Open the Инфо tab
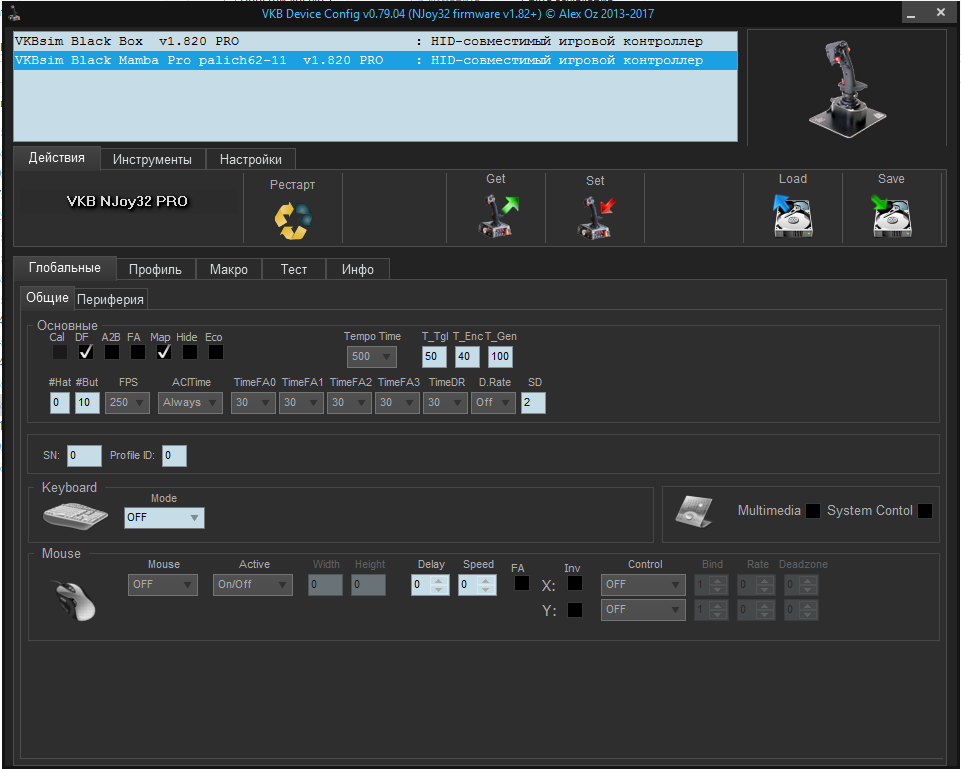961x769 pixels. [x=357, y=270]
